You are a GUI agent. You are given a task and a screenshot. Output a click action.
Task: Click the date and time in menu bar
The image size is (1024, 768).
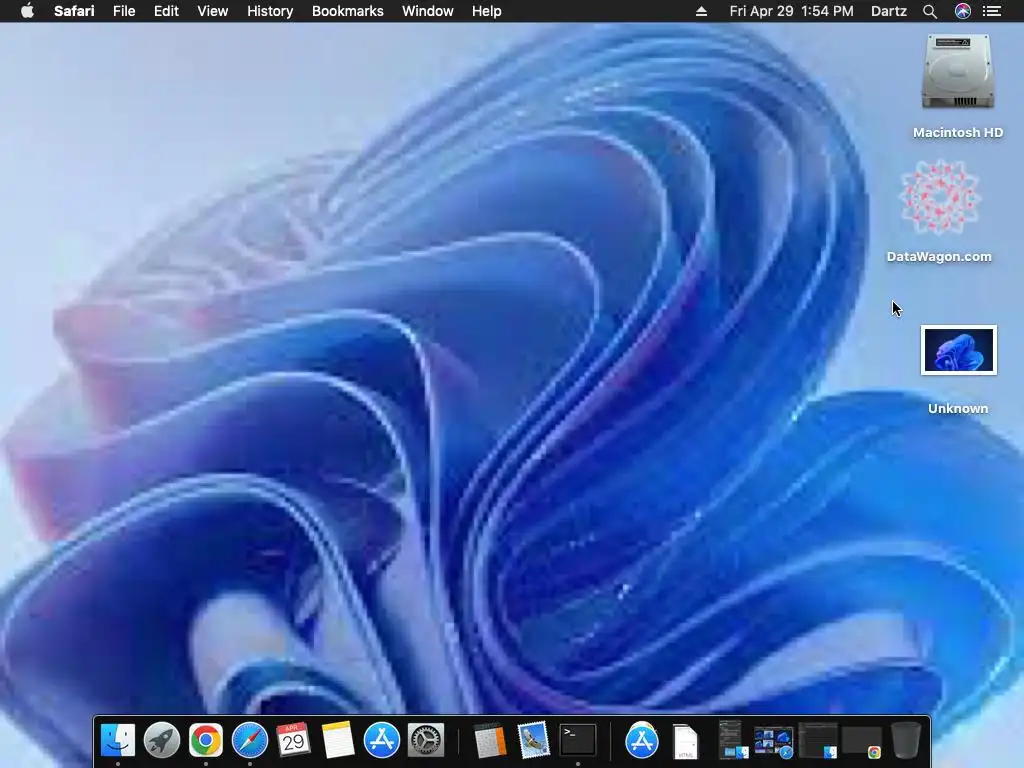coord(792,11)
